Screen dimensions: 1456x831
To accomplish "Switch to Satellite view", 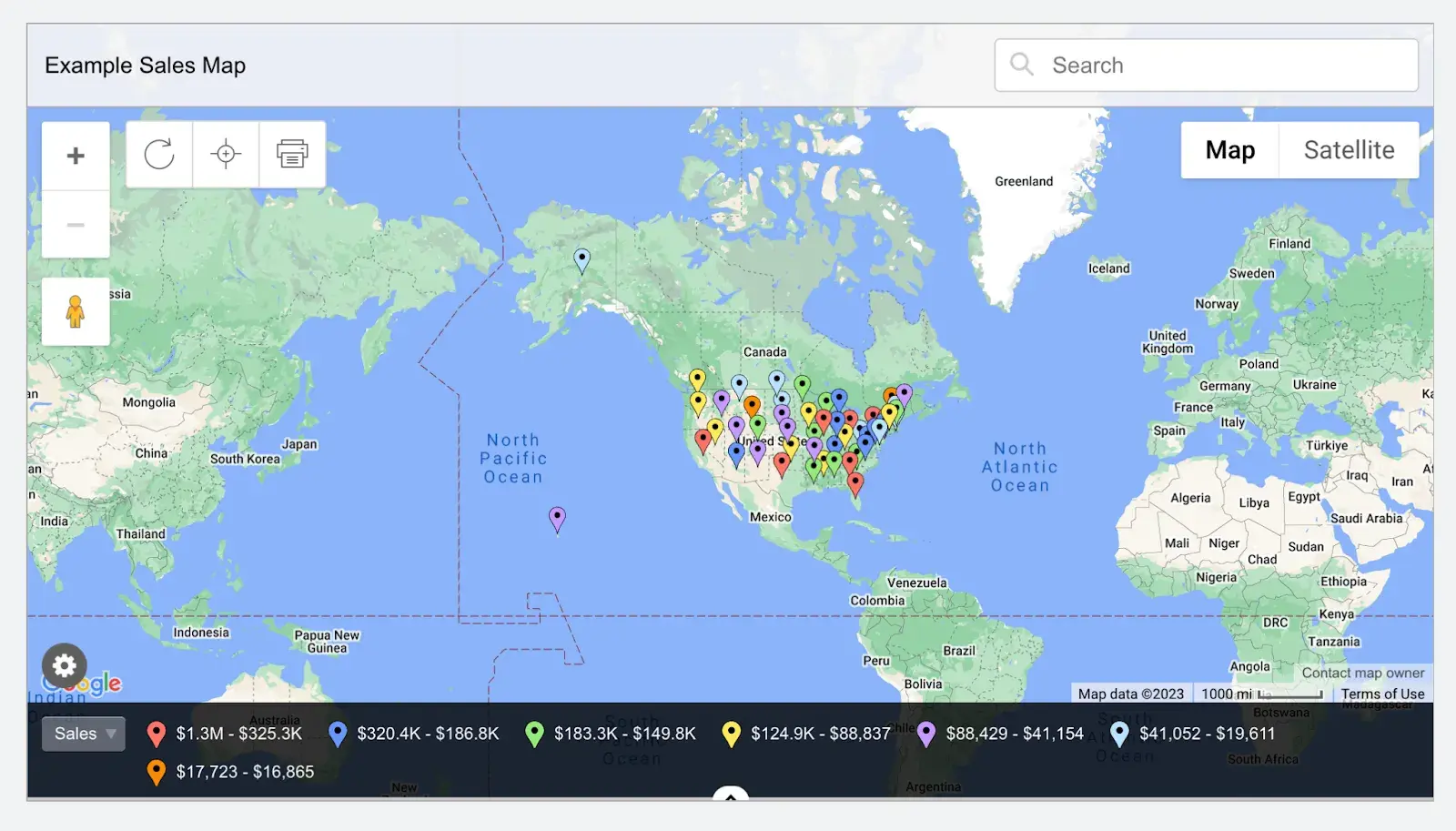I will pos(1350,149).
